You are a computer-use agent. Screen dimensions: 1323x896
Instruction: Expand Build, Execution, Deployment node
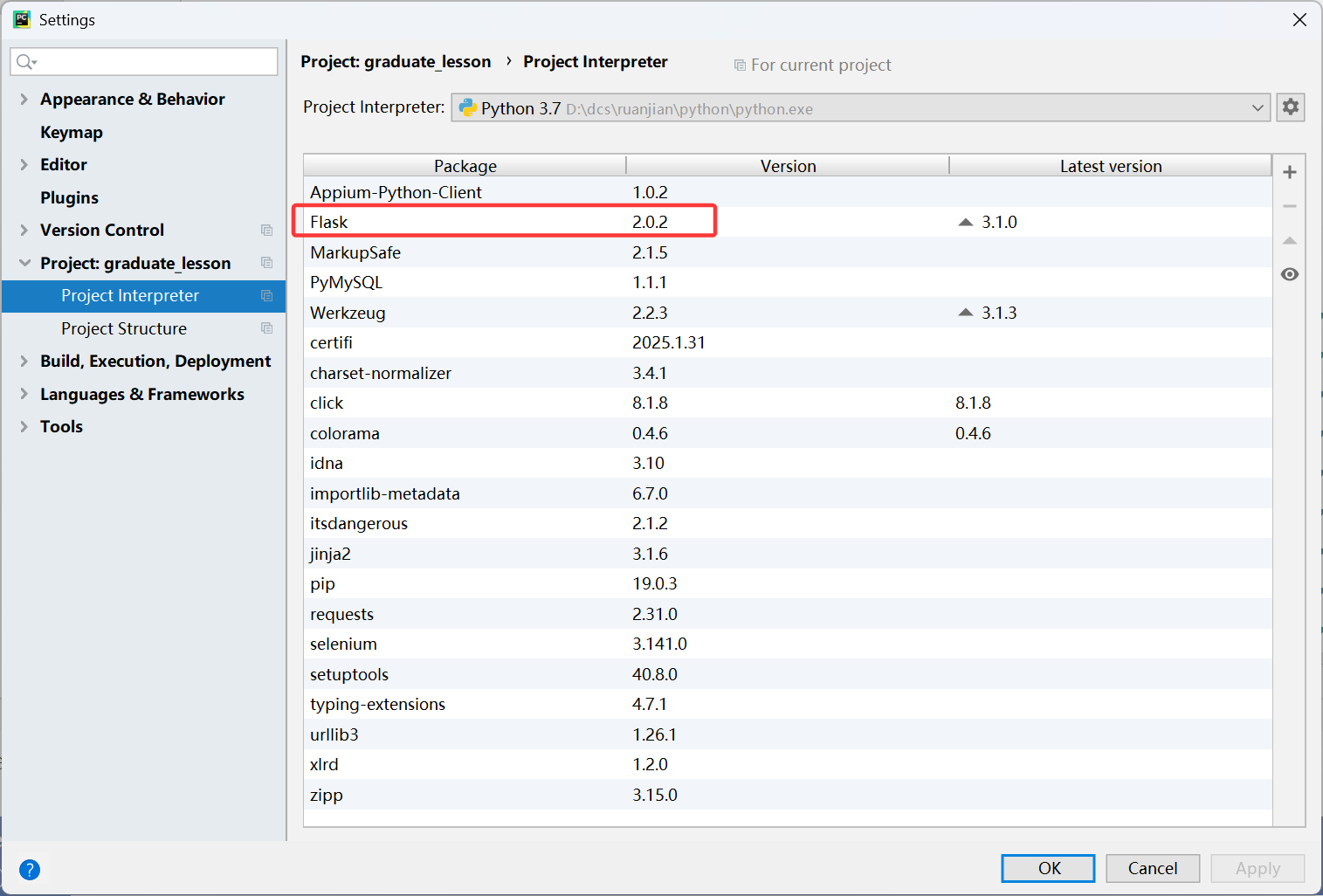[x=24, y=362]
